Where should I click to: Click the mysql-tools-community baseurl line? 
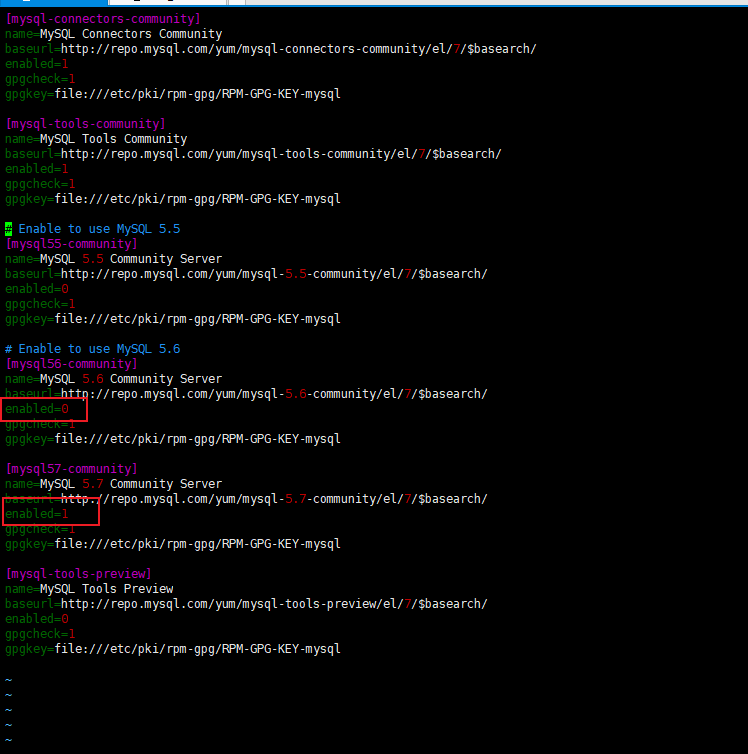[253, 154]
